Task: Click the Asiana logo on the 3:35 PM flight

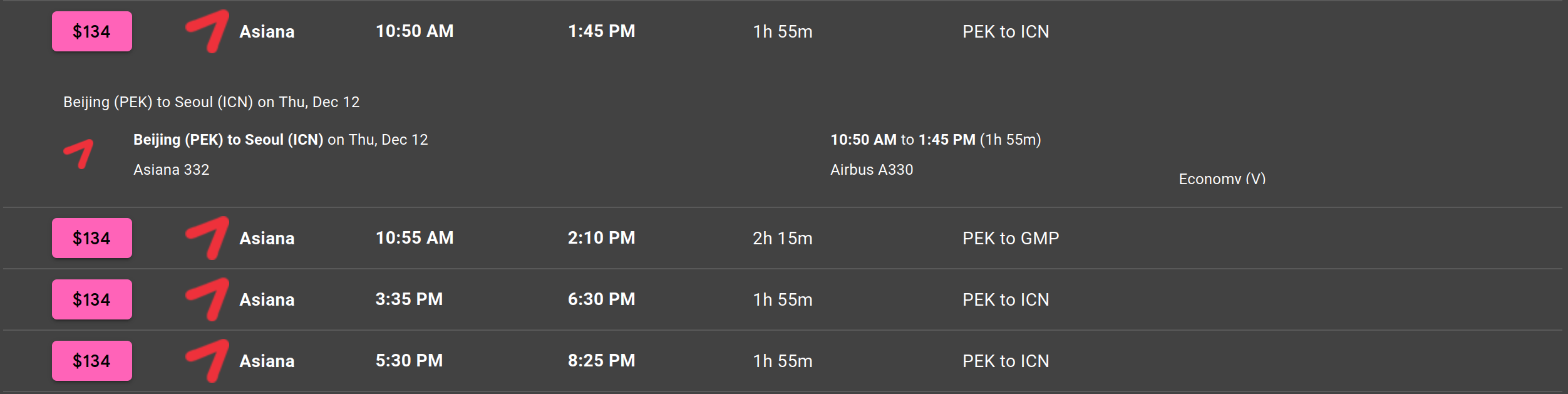Action: (207, 299)
